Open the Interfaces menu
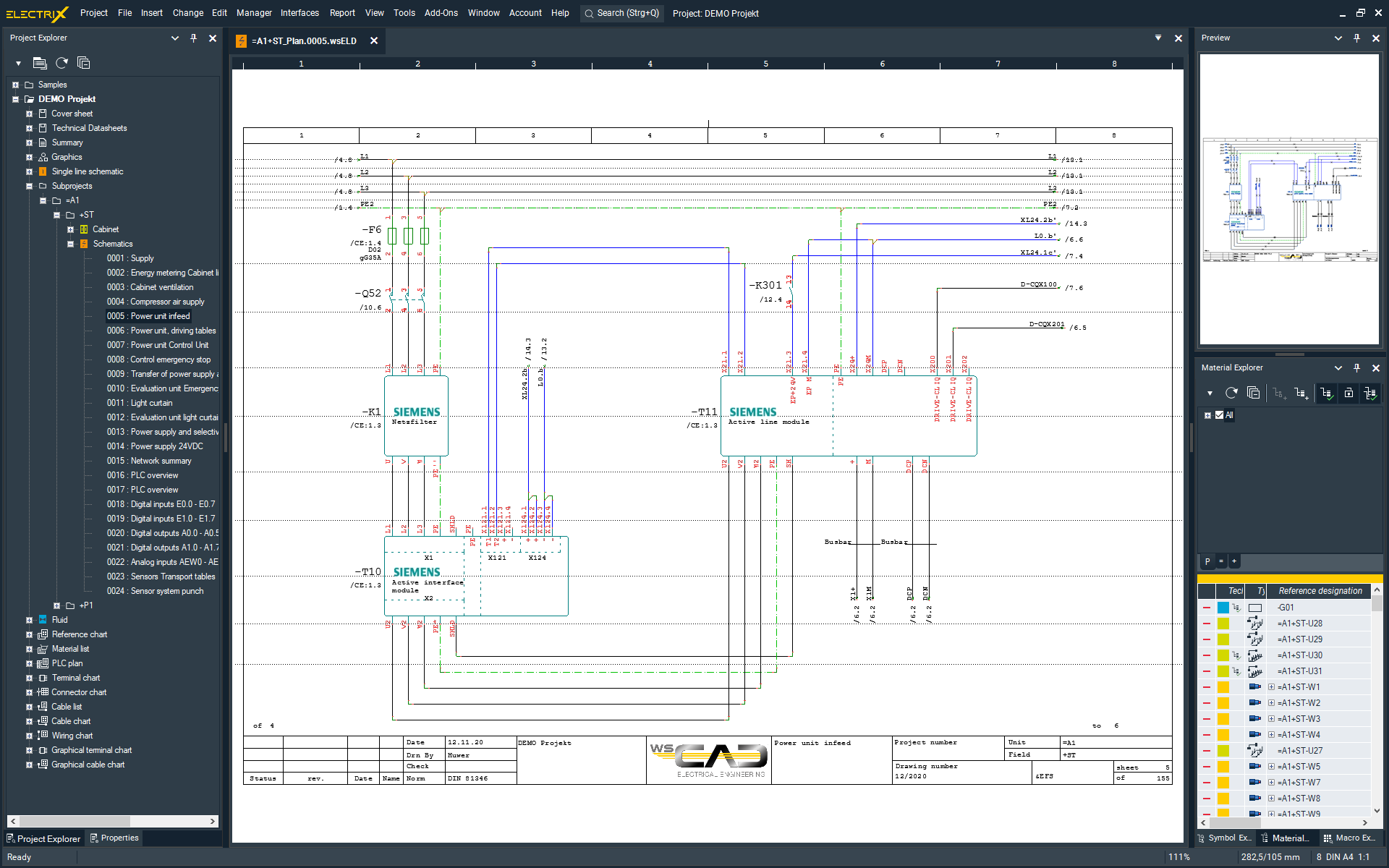The image size is (1389, 868). [x=300, y=13]
